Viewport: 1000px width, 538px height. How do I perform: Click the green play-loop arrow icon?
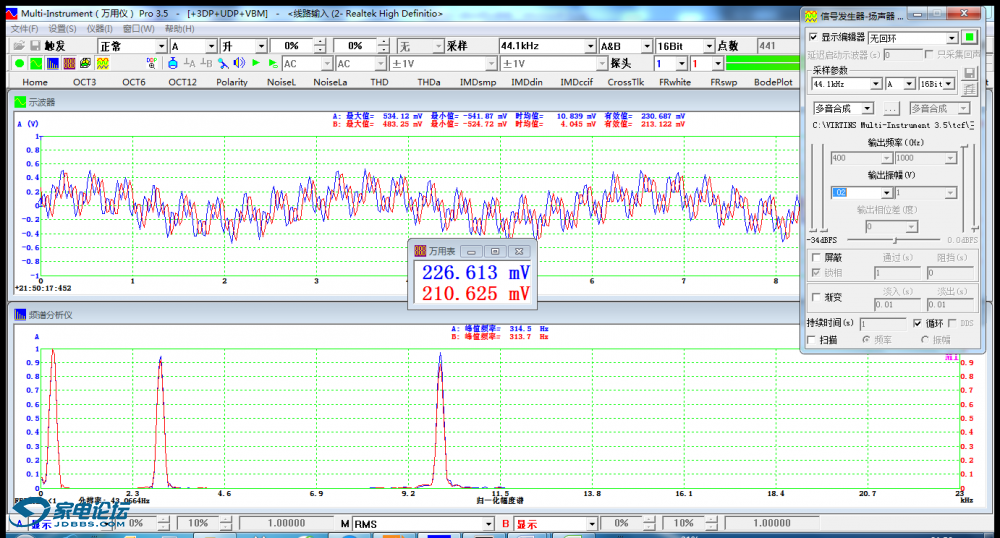(273, 64)
